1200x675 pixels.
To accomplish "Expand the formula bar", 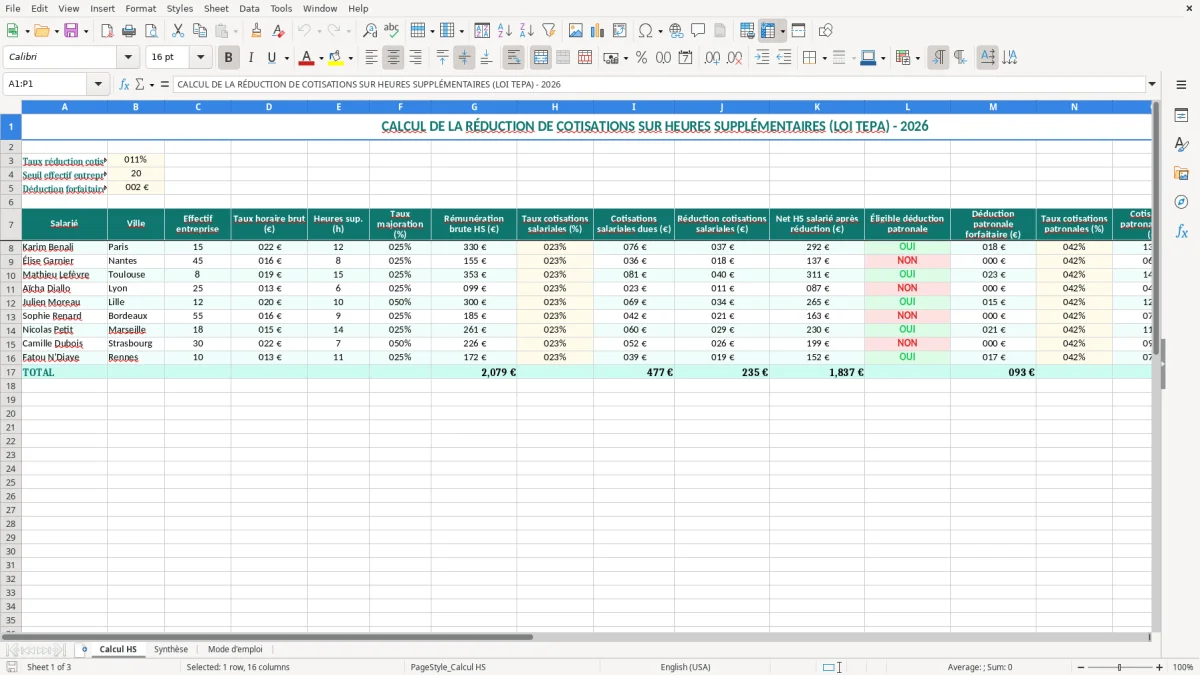I will point(1152,85).
